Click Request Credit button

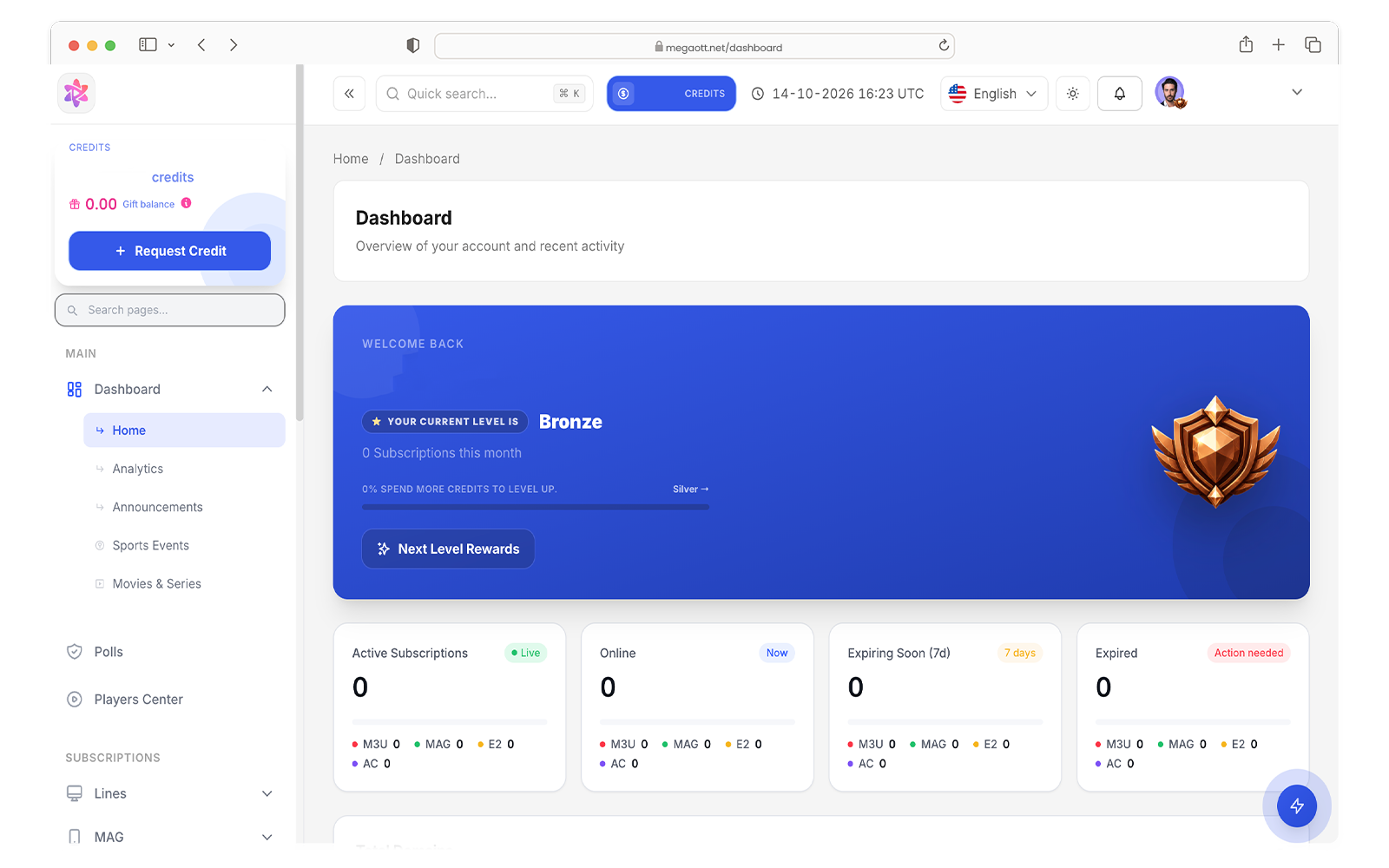pos(169,251)
